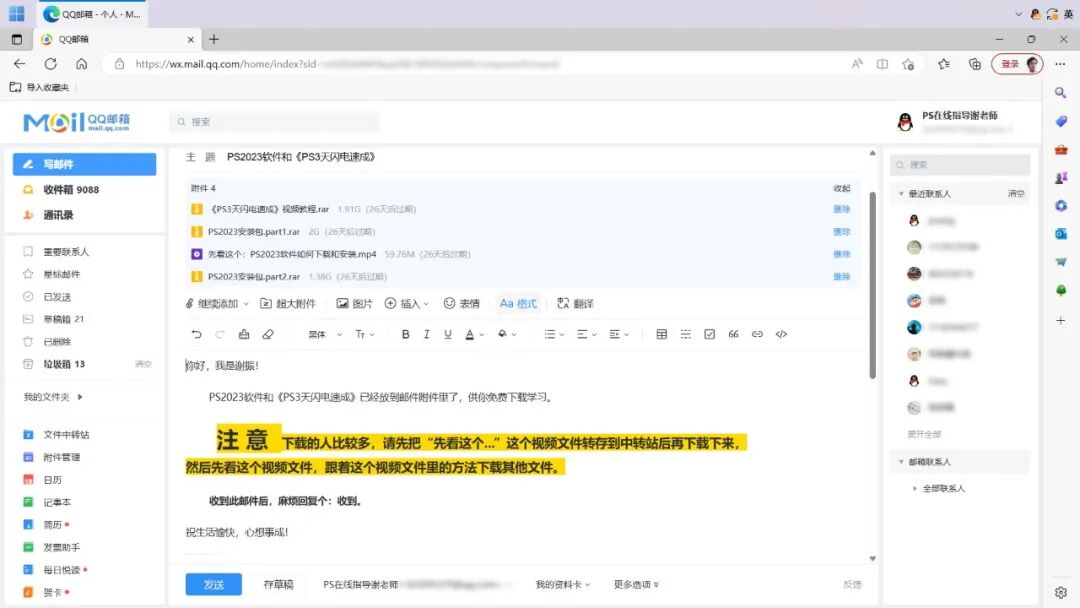Toggle the Aa 格式 formatting bar
1080x608 pixels.
click(x=517, y=303)
